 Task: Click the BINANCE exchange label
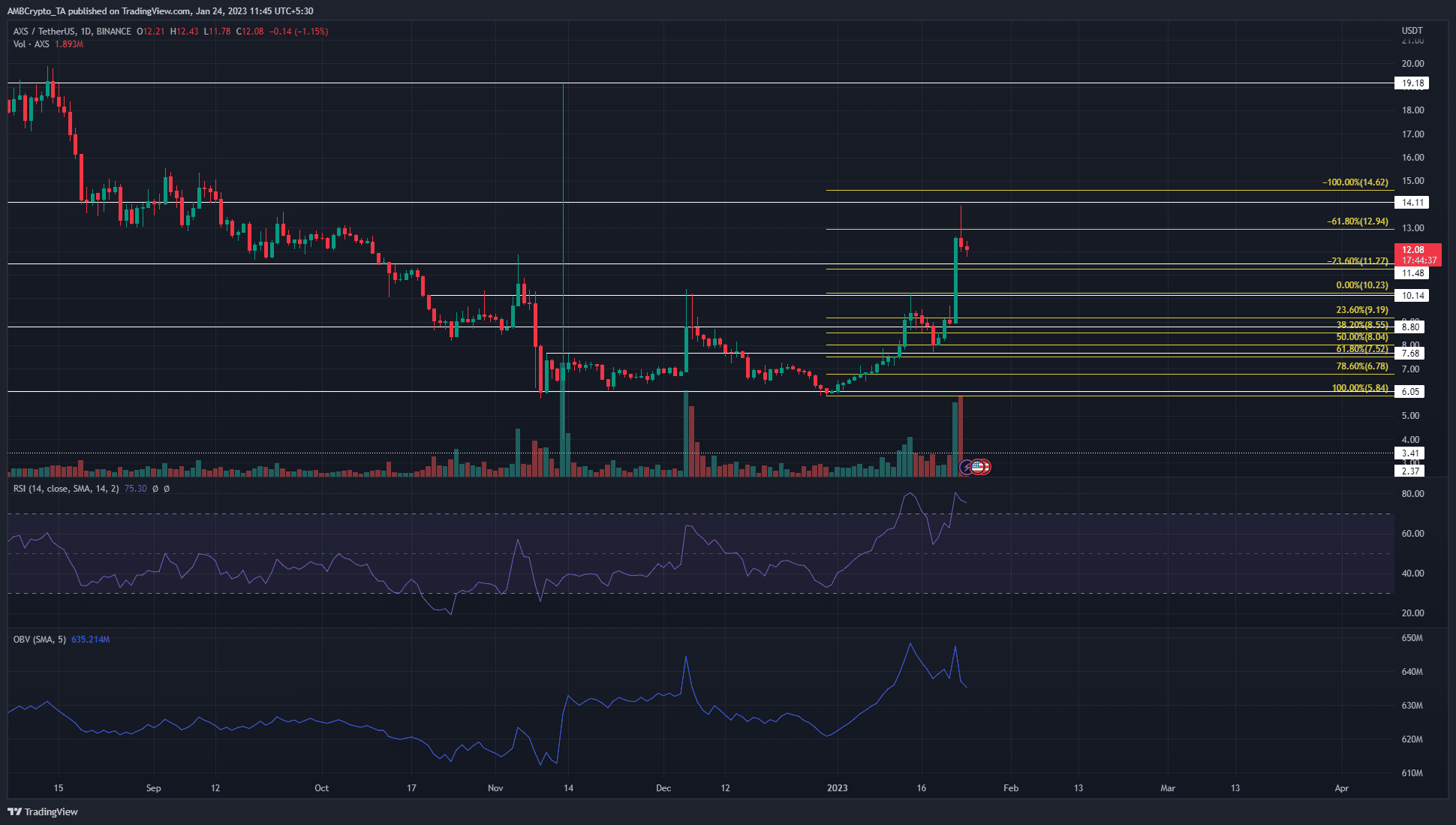coord(114,32)
